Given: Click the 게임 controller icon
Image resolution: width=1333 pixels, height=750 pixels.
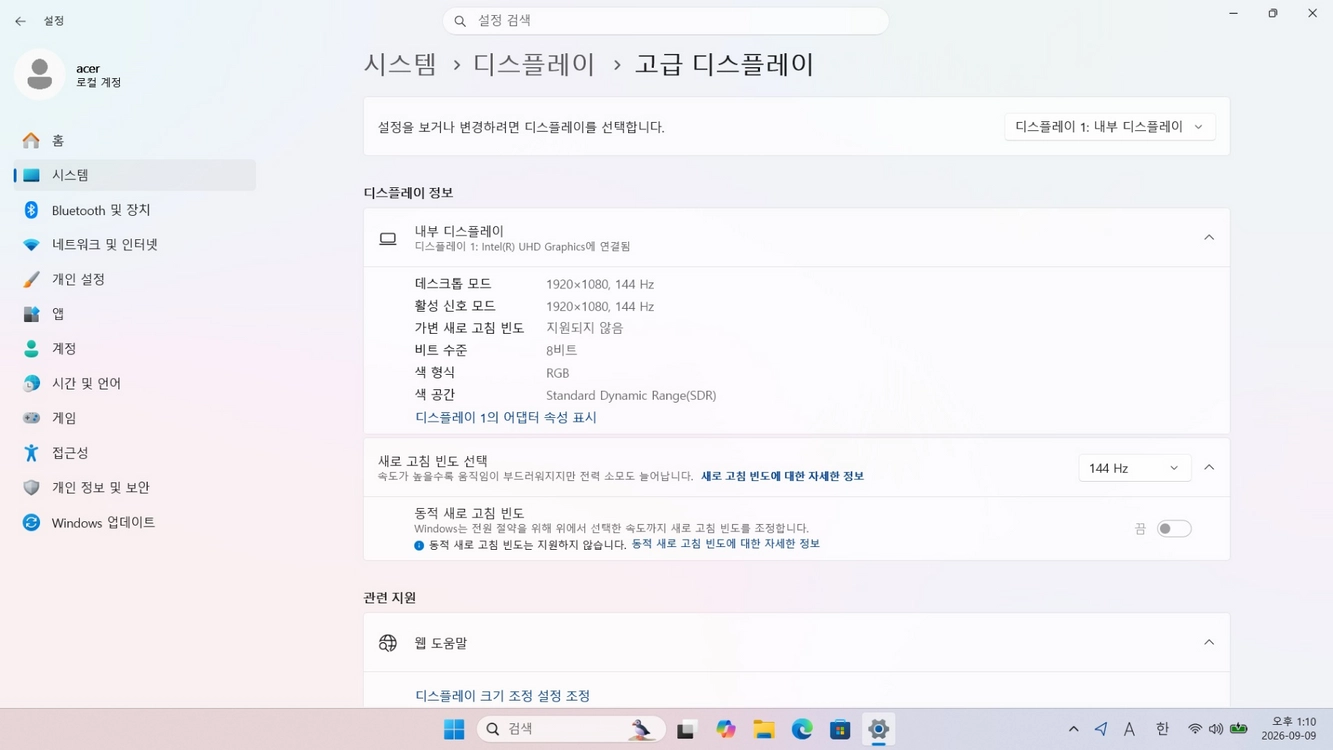Looking at the screenshot, I should pyautogui.click(x=31, y=418).
